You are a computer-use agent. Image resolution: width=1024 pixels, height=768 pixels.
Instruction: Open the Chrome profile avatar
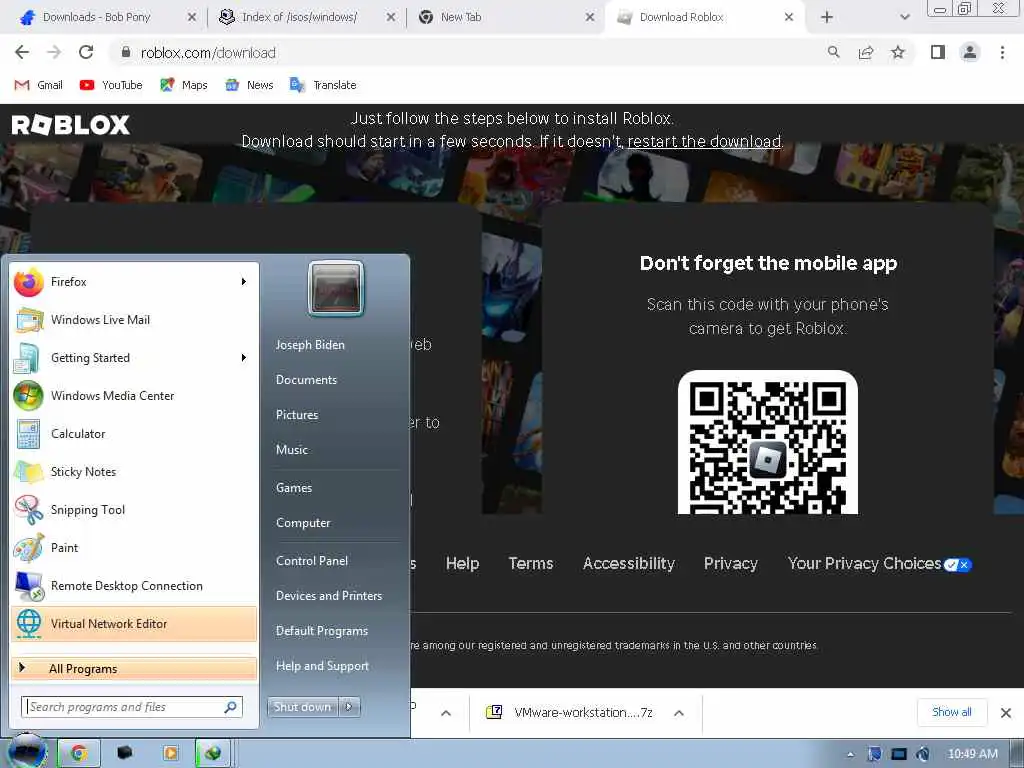(970, 52)
